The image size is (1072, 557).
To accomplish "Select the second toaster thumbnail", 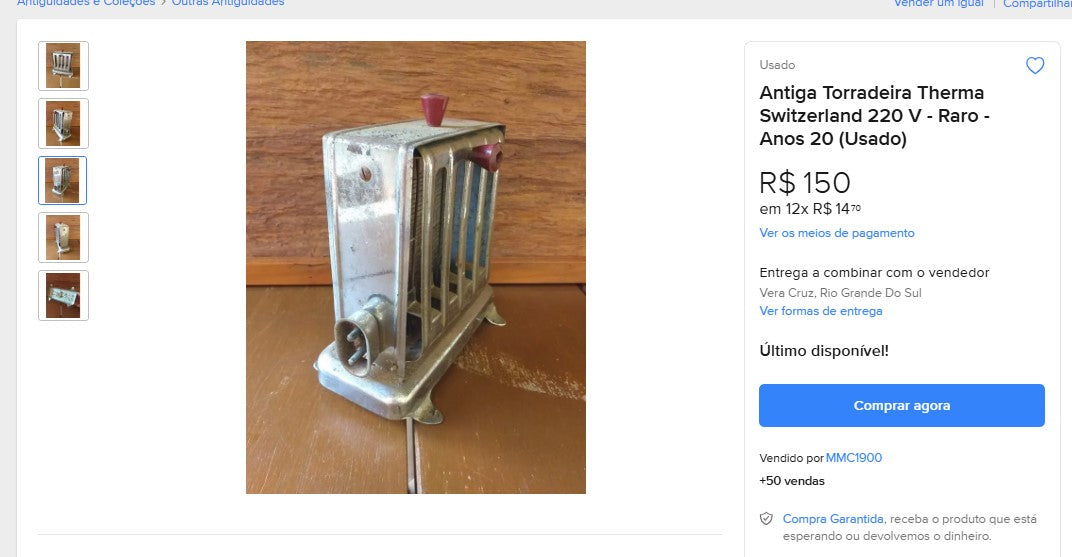I will coord(64,124).
